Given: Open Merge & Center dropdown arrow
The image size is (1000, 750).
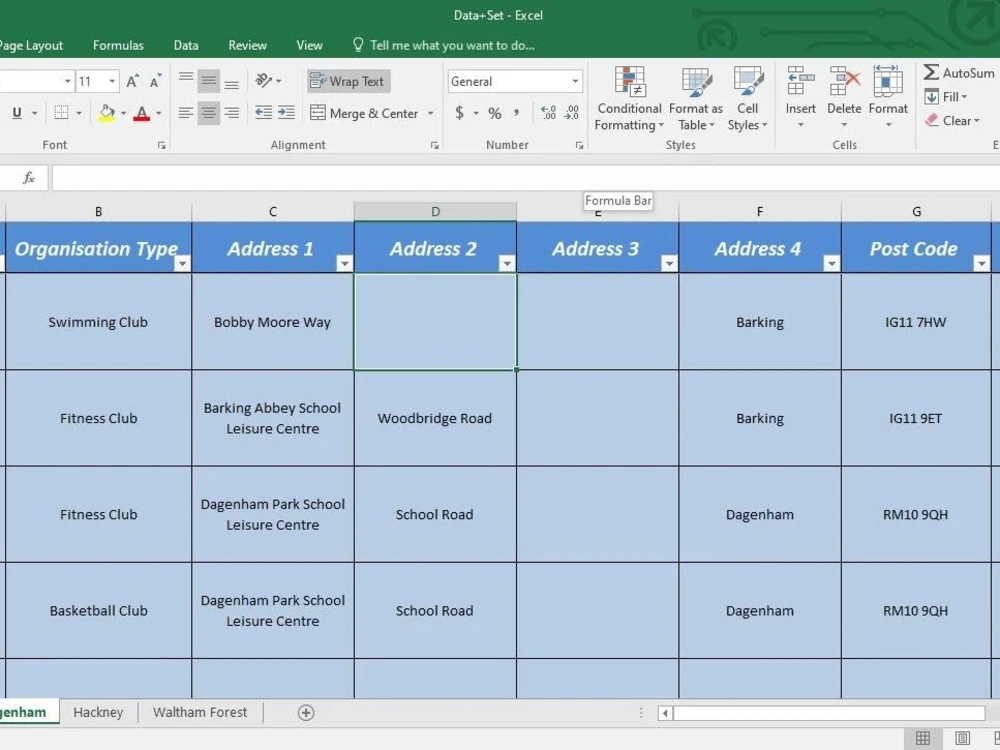Looking at the screenshot, I should click(431, 113).
